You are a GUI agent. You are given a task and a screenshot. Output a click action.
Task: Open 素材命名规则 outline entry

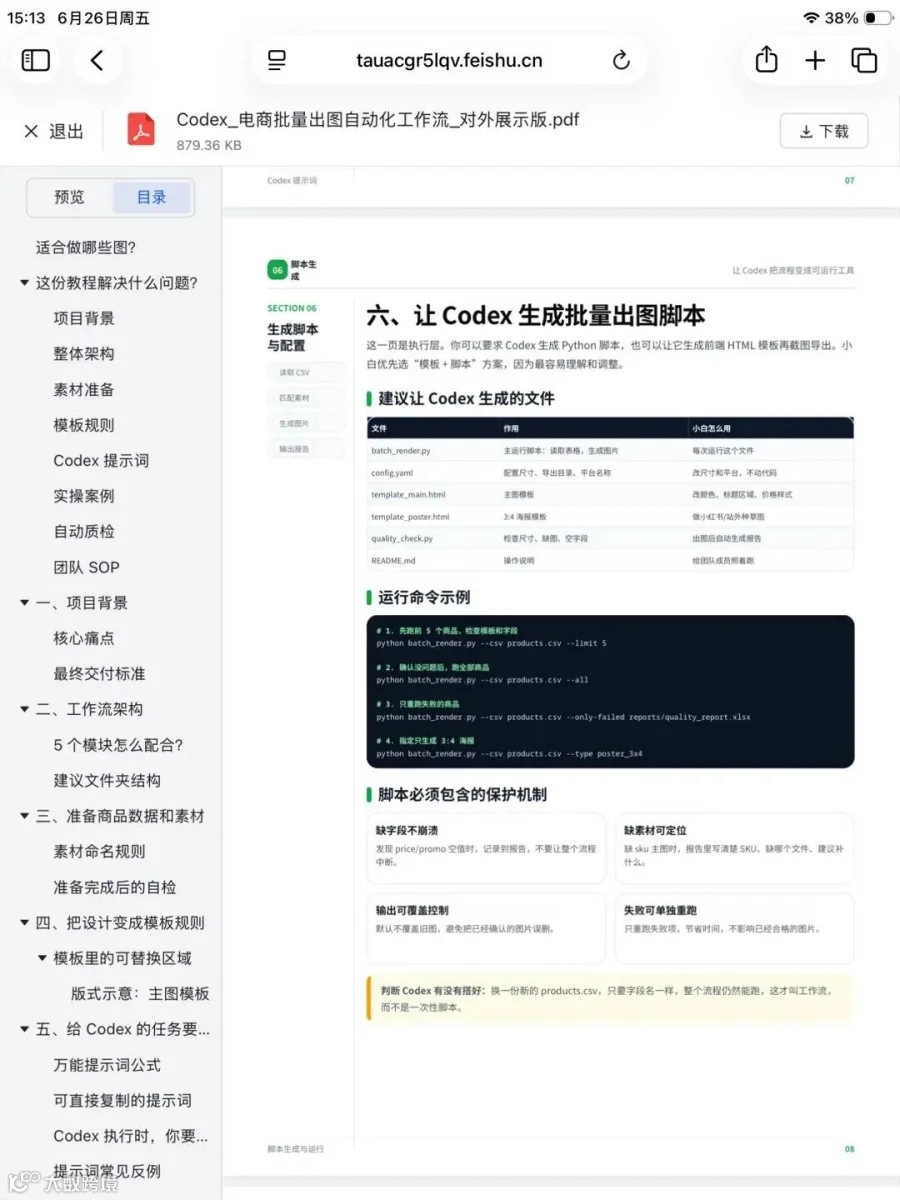tap(100, 851)
